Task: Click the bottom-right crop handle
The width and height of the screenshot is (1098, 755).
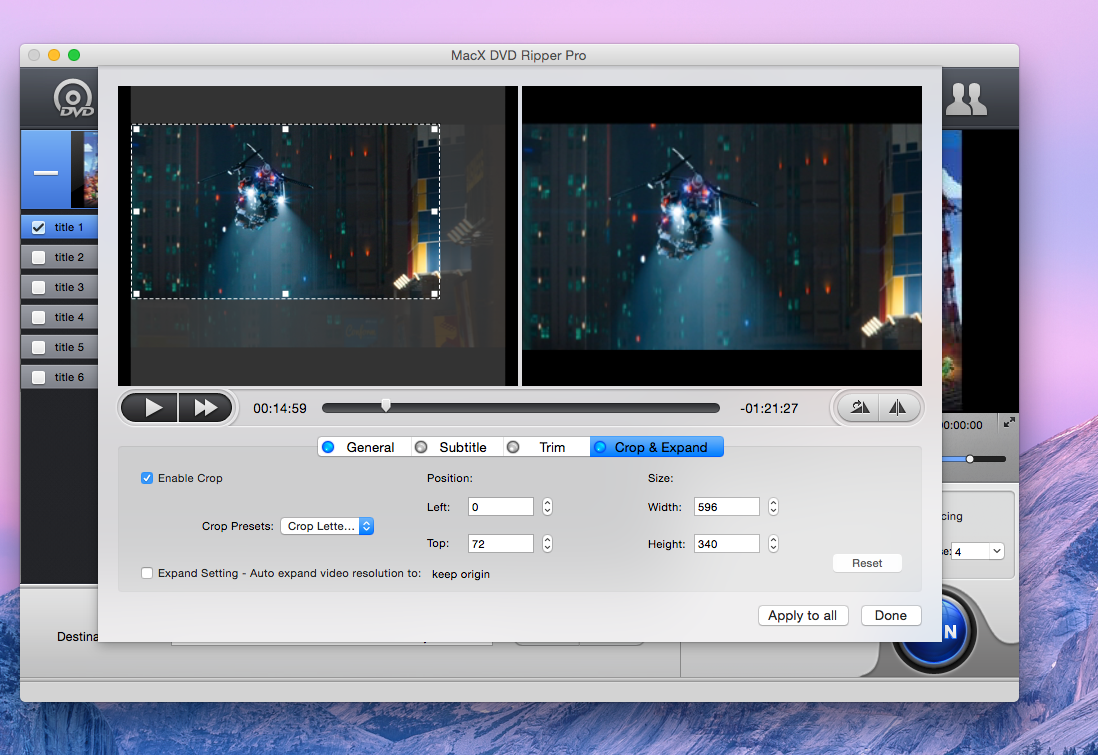Action: tap(435, 294)
